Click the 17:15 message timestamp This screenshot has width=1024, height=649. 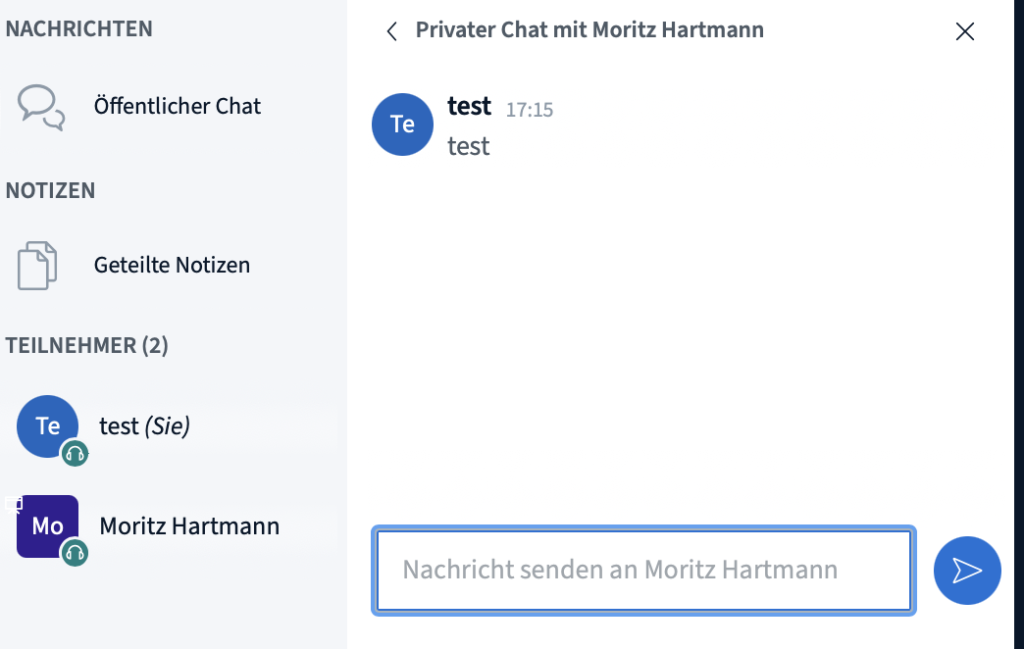pos(529,110)
